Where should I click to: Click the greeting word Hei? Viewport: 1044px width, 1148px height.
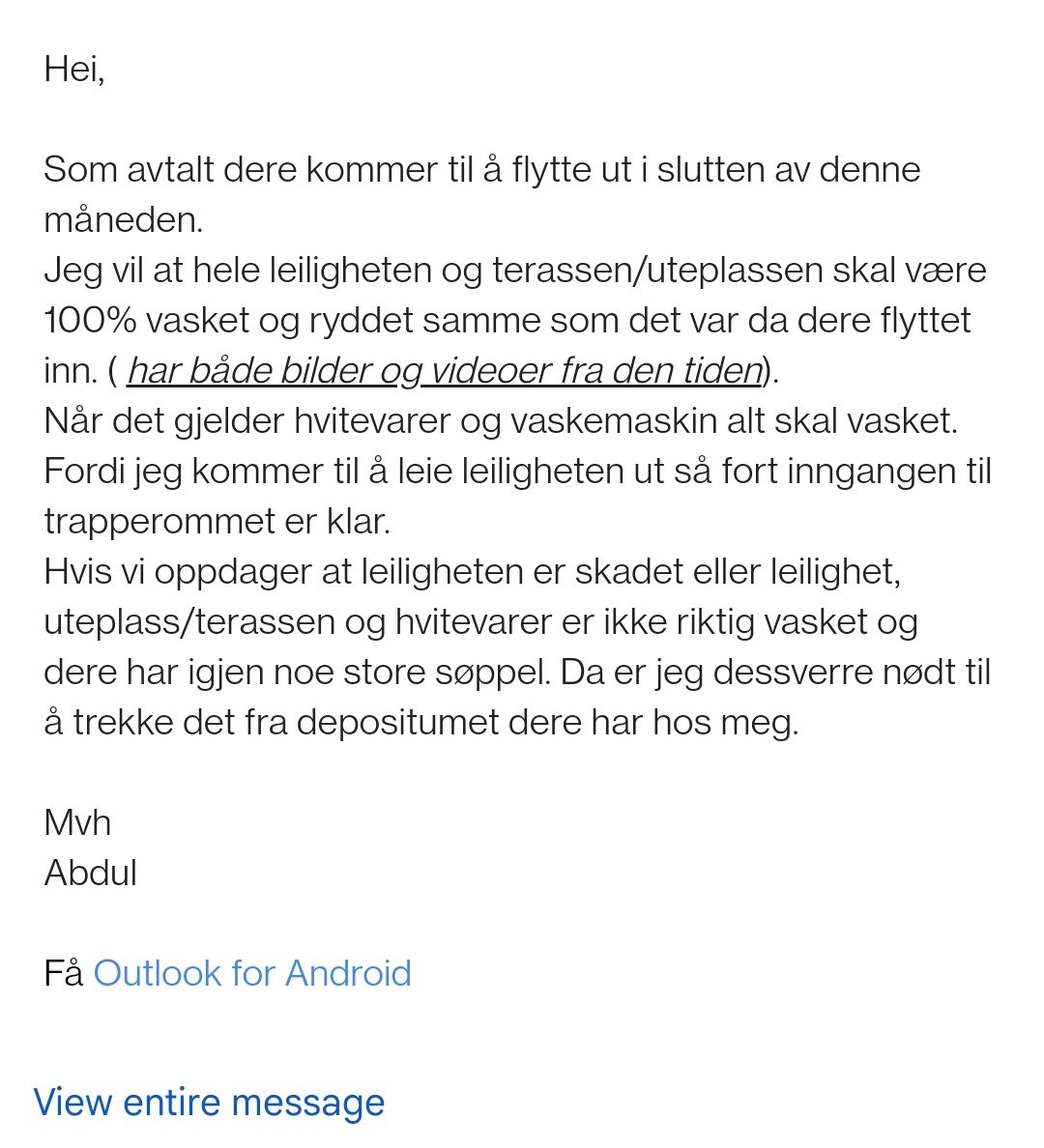74,70
